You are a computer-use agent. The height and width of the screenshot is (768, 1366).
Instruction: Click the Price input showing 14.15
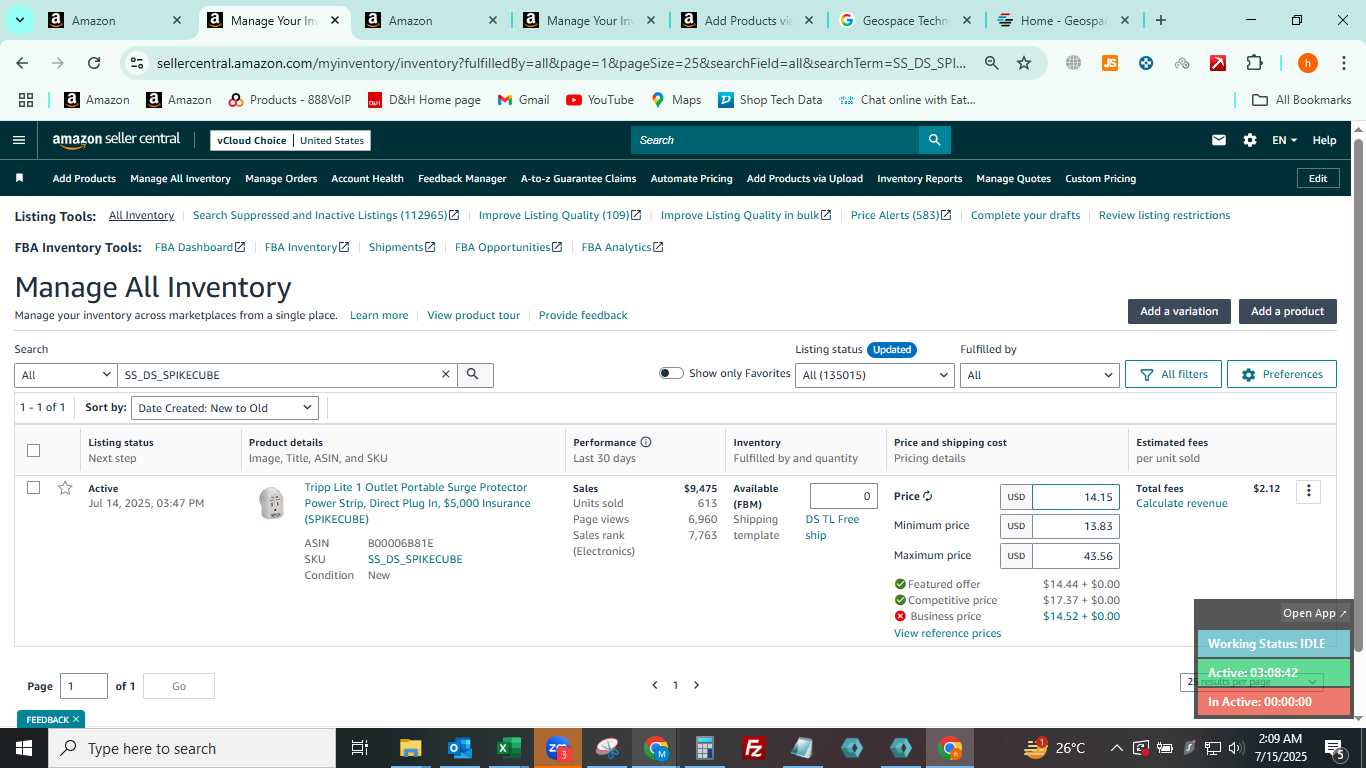pyautogui.click(x=1075, y=497)
